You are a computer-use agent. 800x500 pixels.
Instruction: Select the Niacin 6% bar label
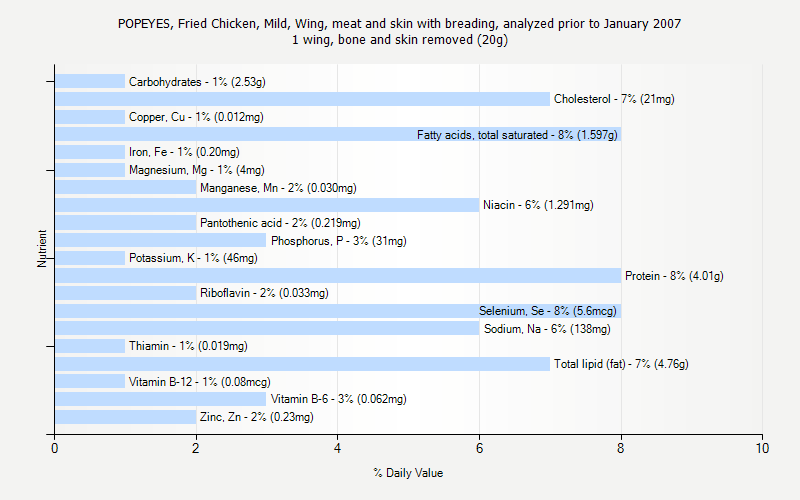[x=538, y=206]
